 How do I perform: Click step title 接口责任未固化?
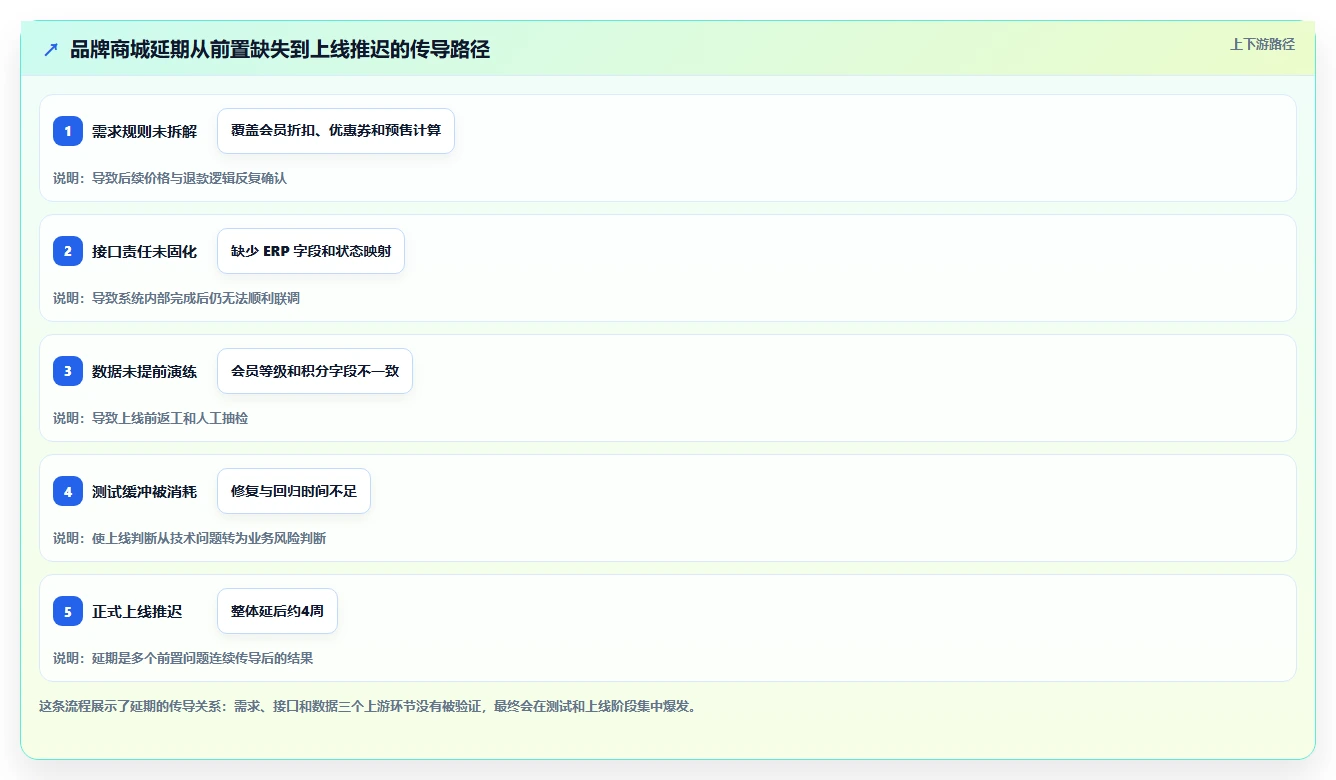145,251
